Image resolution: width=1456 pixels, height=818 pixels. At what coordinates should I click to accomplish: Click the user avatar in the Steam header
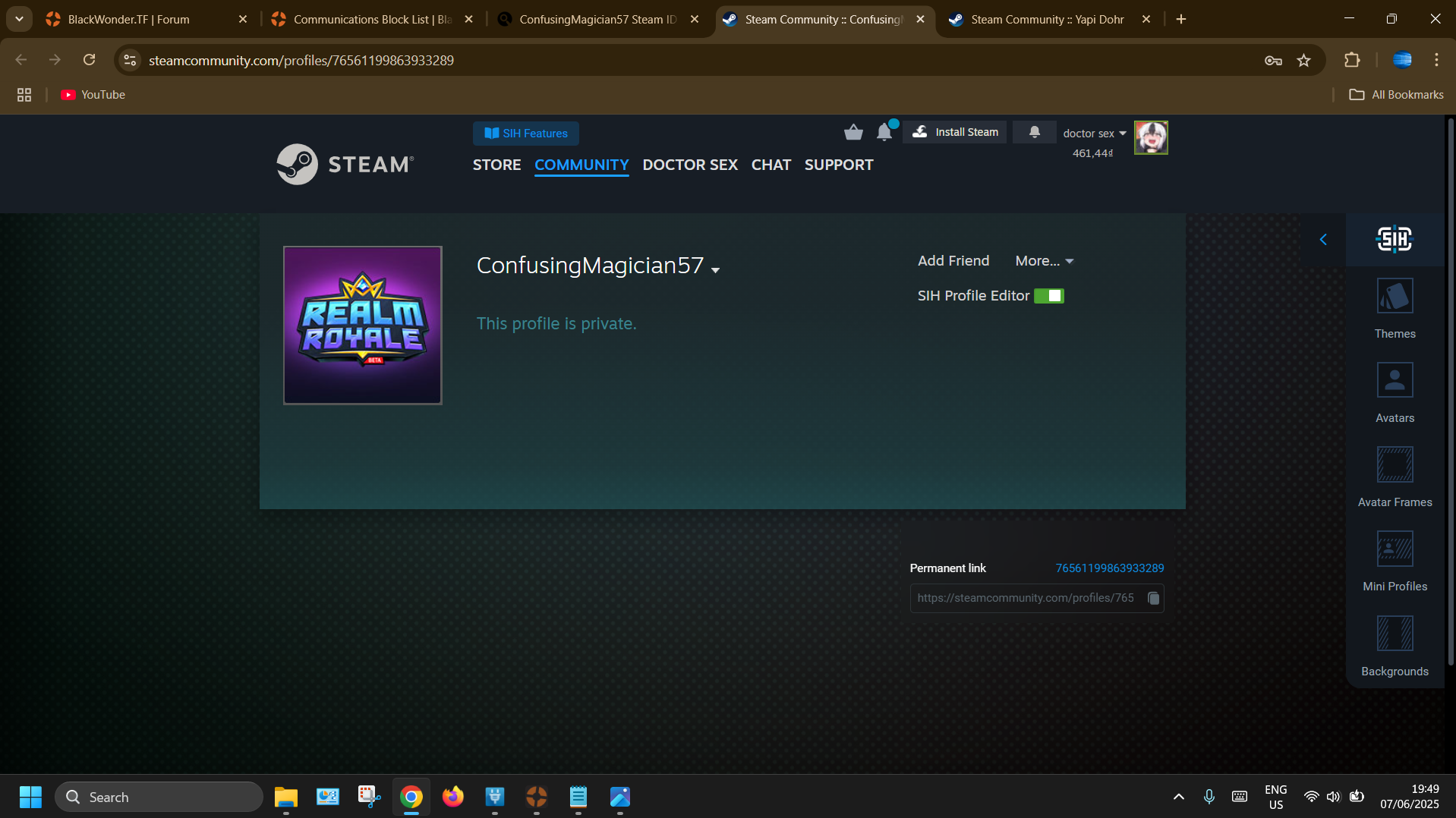[1151, 137]
